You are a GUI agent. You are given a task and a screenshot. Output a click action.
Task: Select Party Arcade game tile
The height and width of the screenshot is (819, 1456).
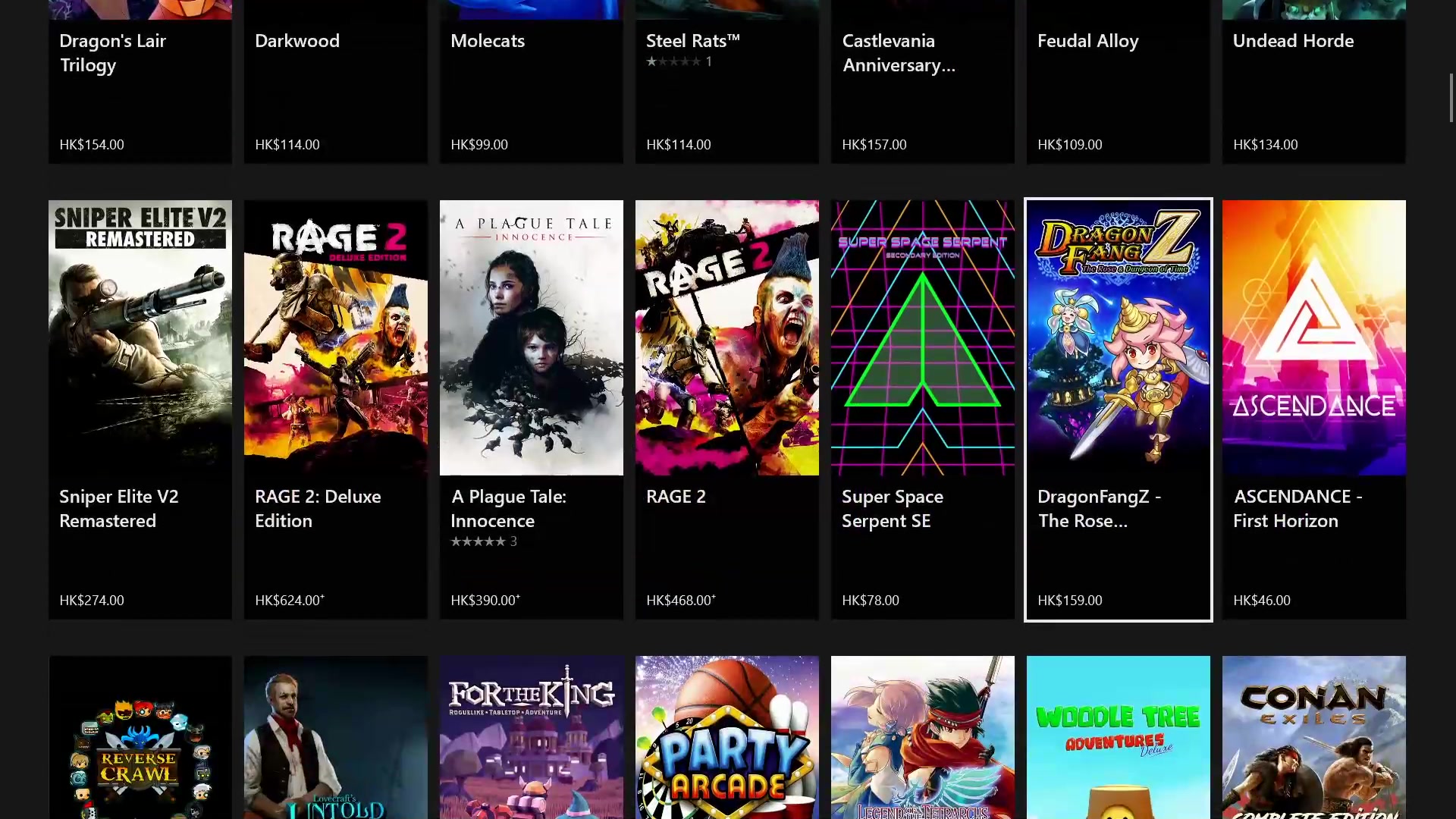click(x=727, y=737)
